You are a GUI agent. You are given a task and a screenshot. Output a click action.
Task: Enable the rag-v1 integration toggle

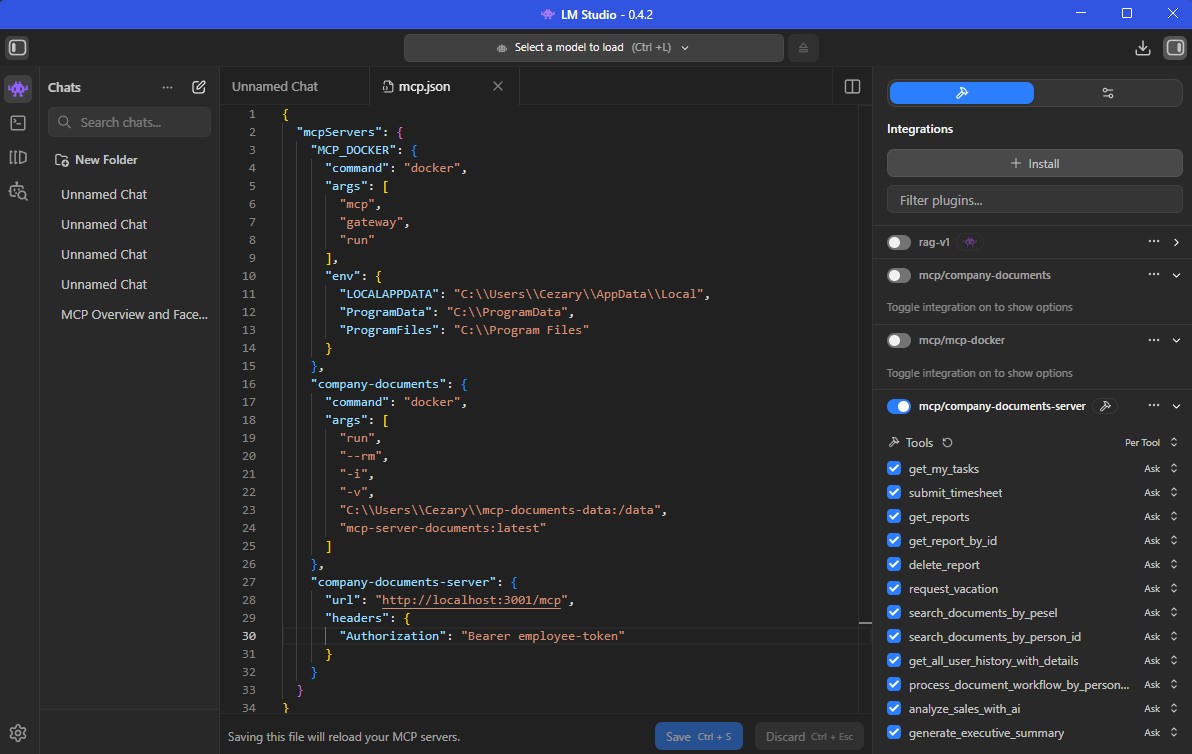[x=899, y=242]
